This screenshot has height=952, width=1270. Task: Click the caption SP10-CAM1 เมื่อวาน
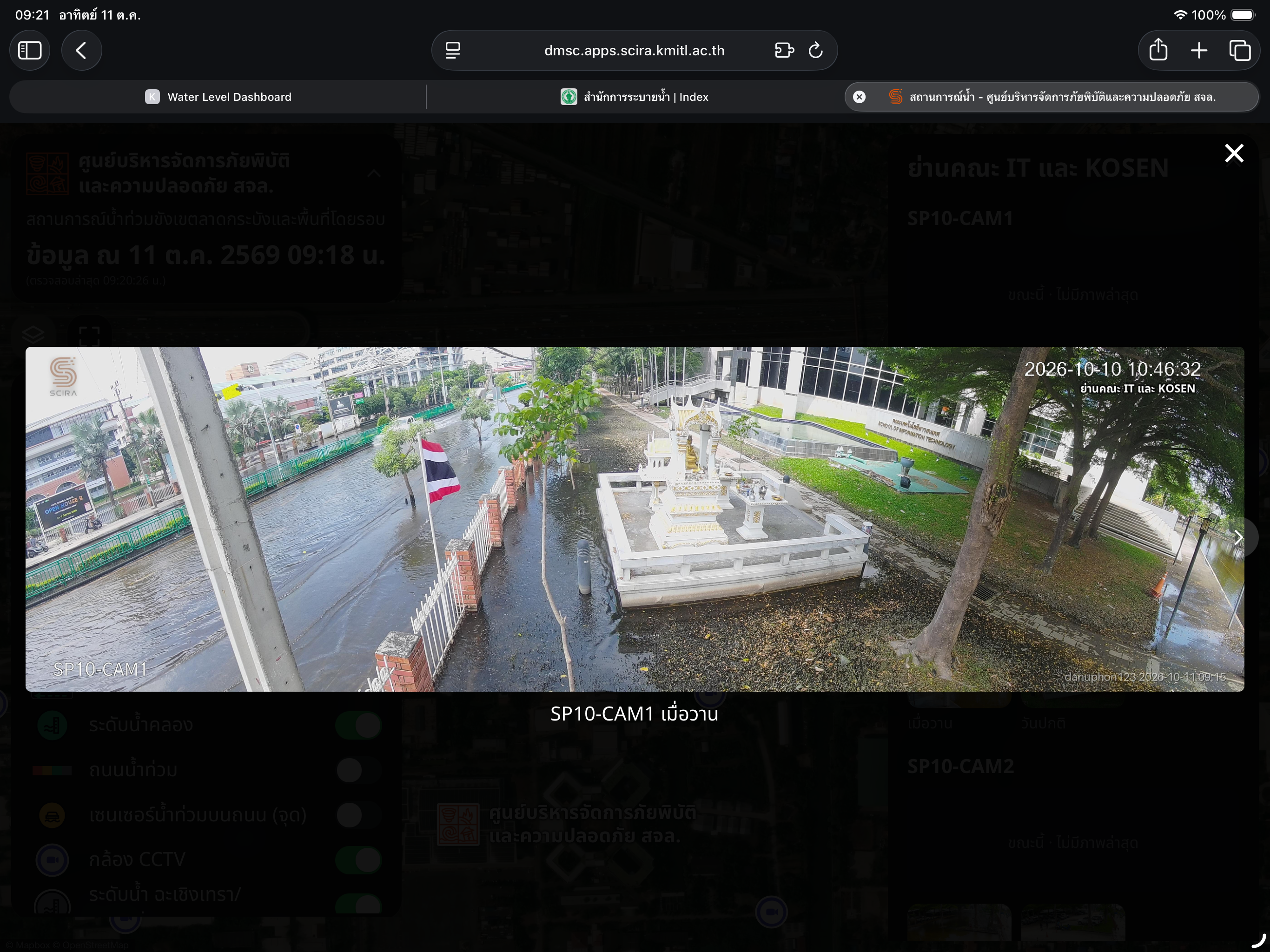pyautogui.click(x=635, y=714)
